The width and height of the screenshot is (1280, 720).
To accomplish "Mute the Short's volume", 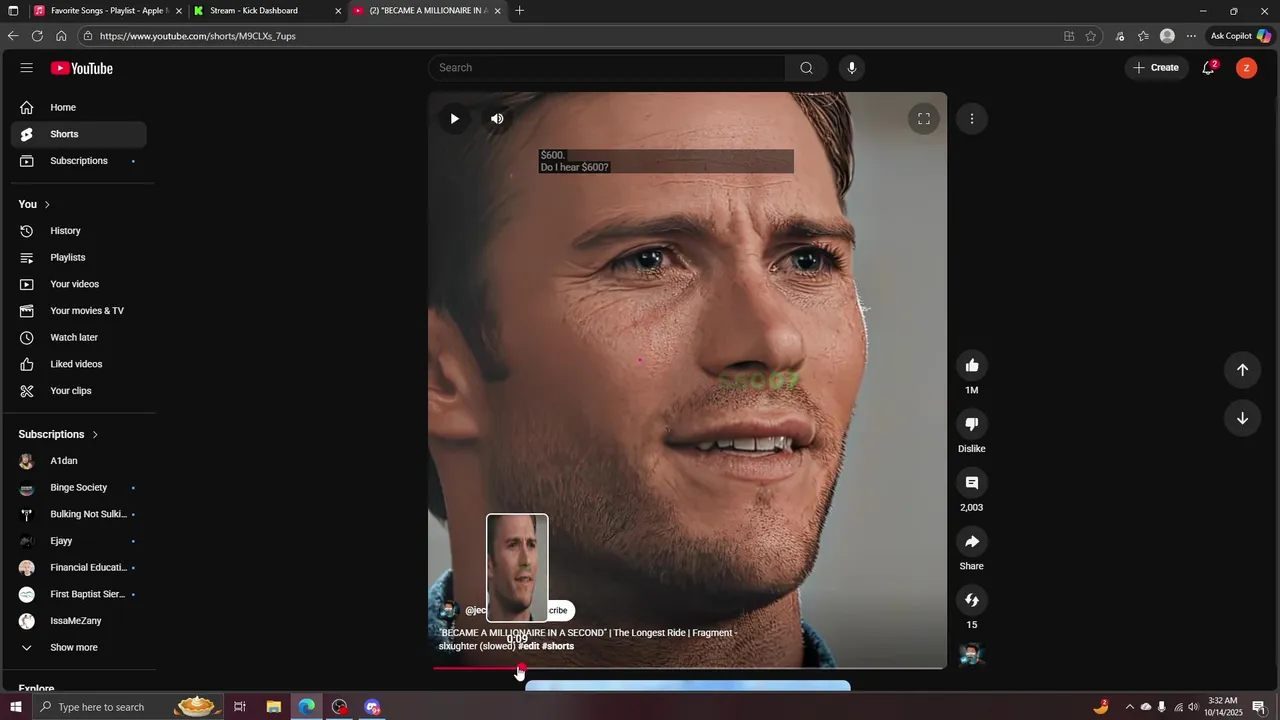I will 497,119.
